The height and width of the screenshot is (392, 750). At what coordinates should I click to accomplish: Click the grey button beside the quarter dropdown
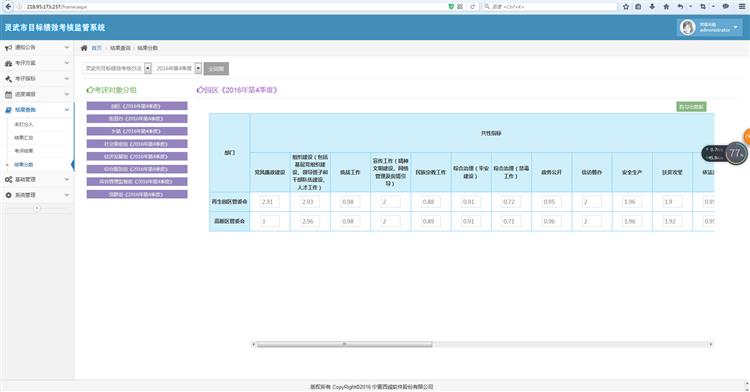pyautogui.click(x=216, y=68)
